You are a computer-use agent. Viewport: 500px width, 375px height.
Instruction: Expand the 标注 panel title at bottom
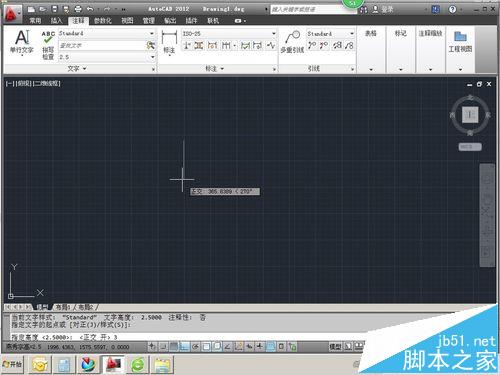[214, 69]
